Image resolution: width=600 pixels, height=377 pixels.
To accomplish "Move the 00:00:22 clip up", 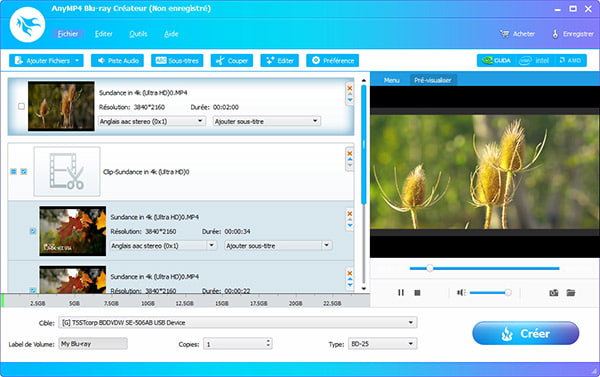I will 350,279.
